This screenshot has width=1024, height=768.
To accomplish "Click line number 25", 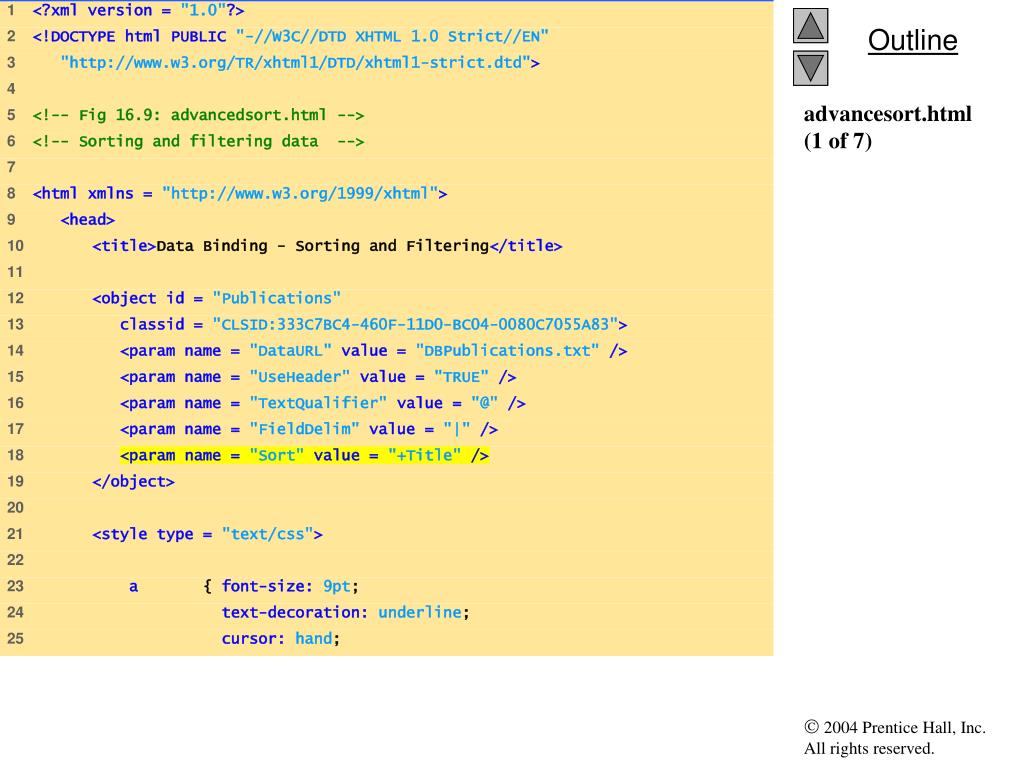I will pos(15,639).
